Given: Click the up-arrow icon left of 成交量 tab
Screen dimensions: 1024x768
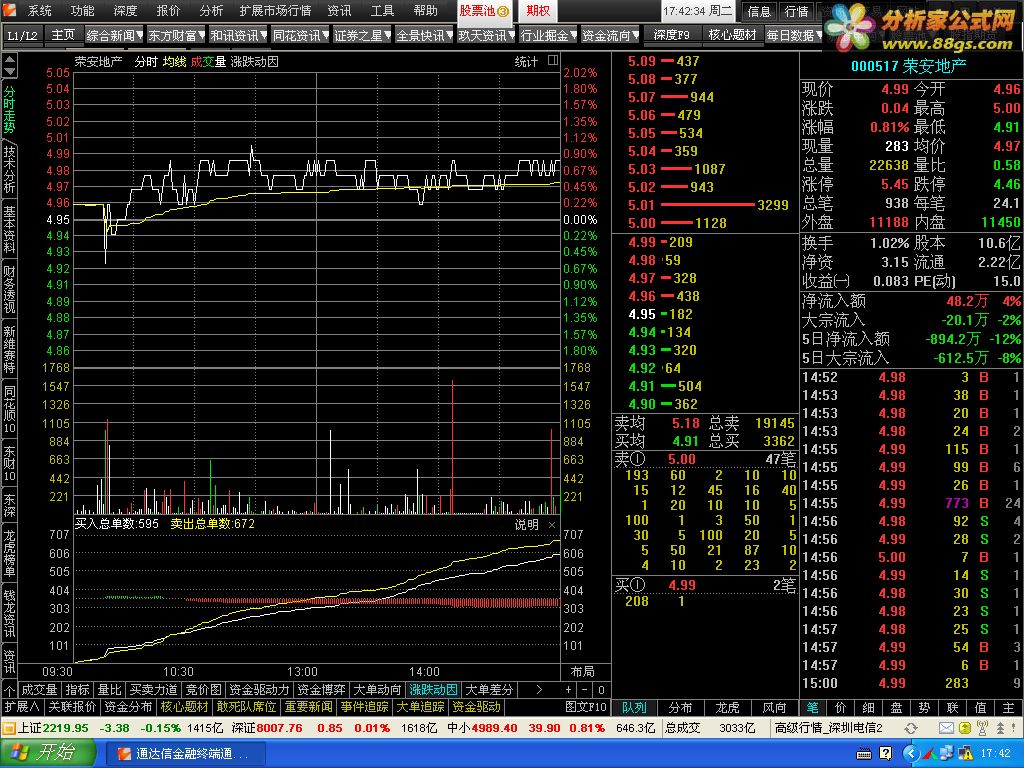Looking at the screenshot, I should click(9, 690).
